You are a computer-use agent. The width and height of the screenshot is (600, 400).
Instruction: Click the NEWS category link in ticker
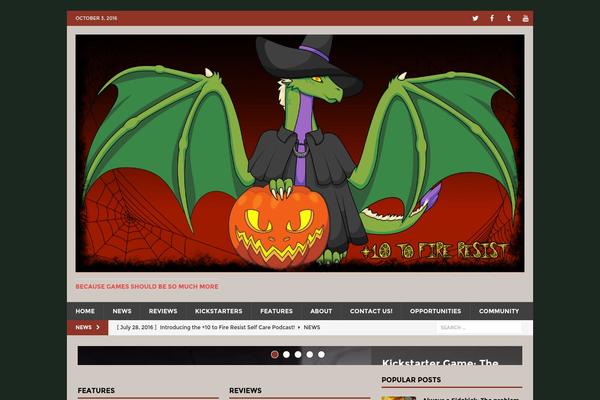pos(312,328)
